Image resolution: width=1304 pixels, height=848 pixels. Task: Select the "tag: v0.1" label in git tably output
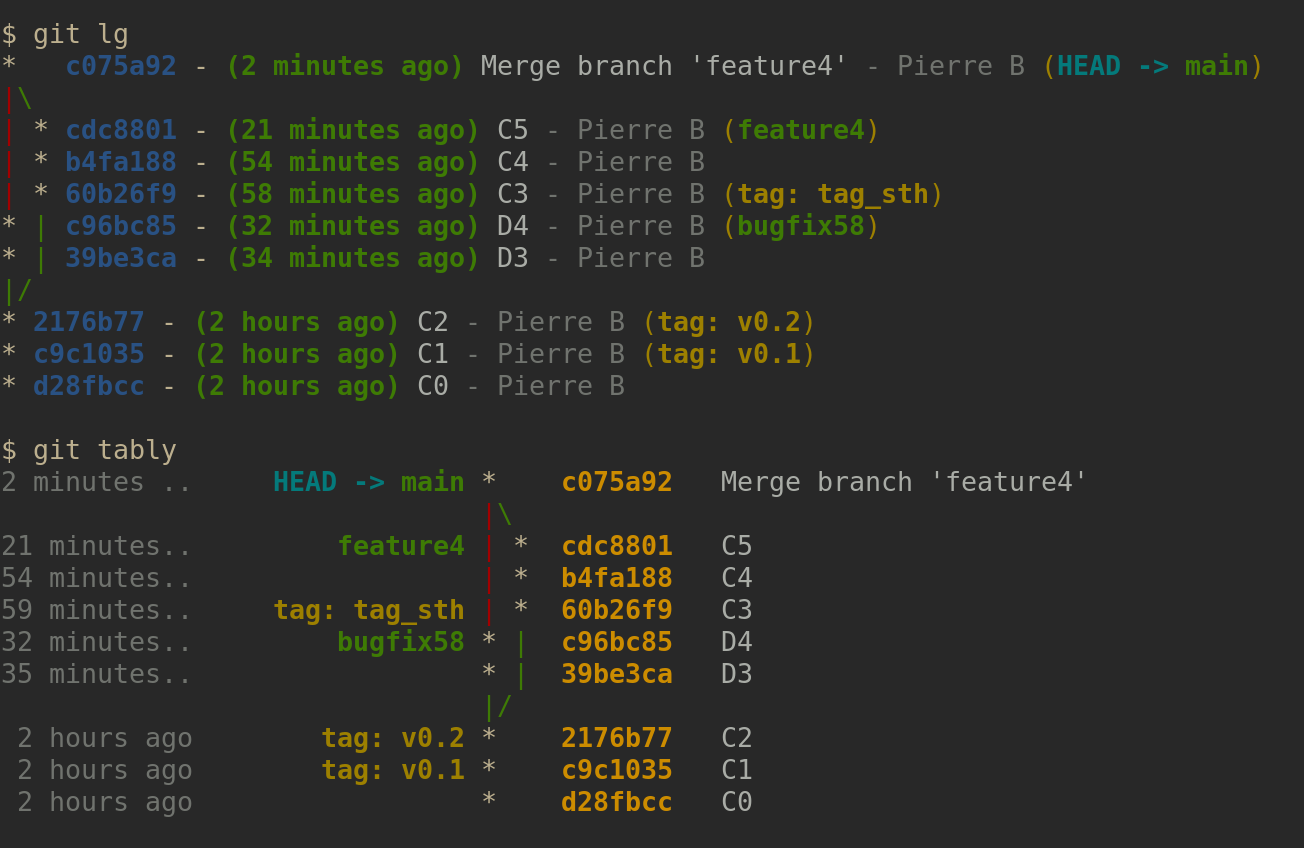click(x=392, y=771)
